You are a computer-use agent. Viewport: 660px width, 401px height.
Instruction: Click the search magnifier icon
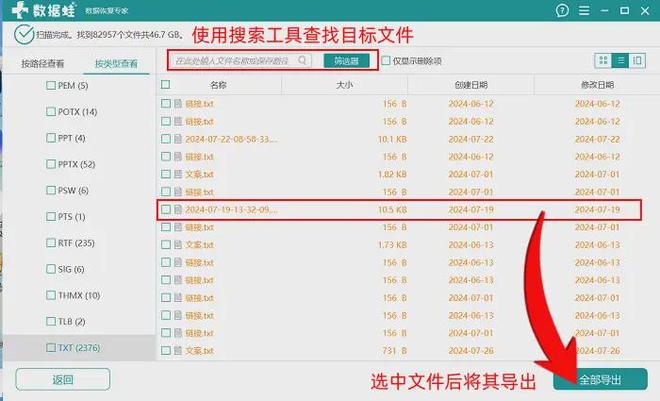click(x=302, y=61)
